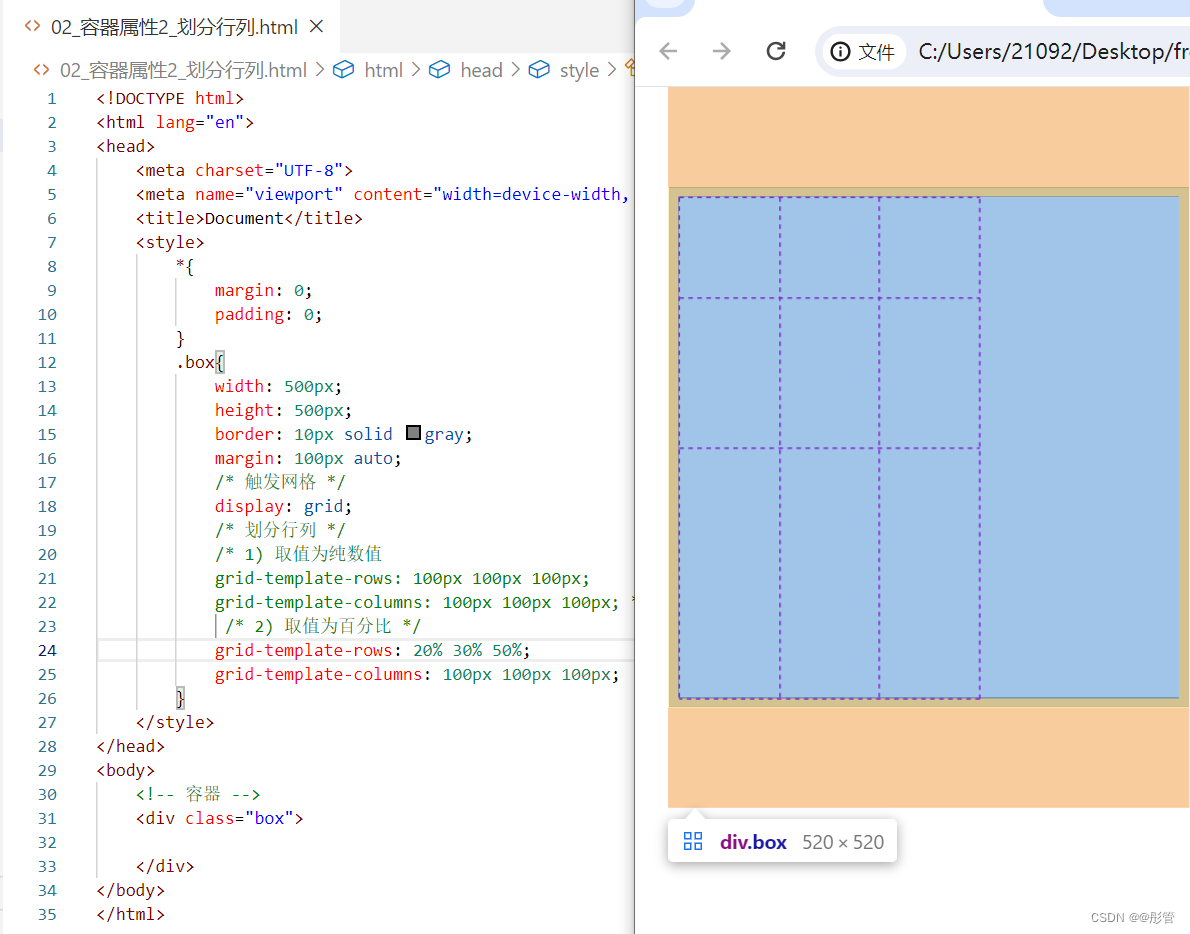Viewport: 1190px width, 934px height.
Task: Click the html breadcrumb cube icon
Action: [x=343, y=70]
